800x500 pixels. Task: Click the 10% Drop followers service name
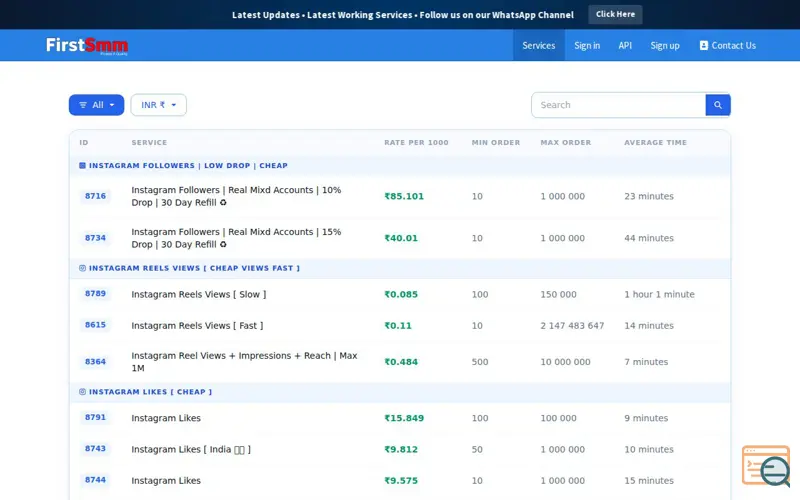236,196
